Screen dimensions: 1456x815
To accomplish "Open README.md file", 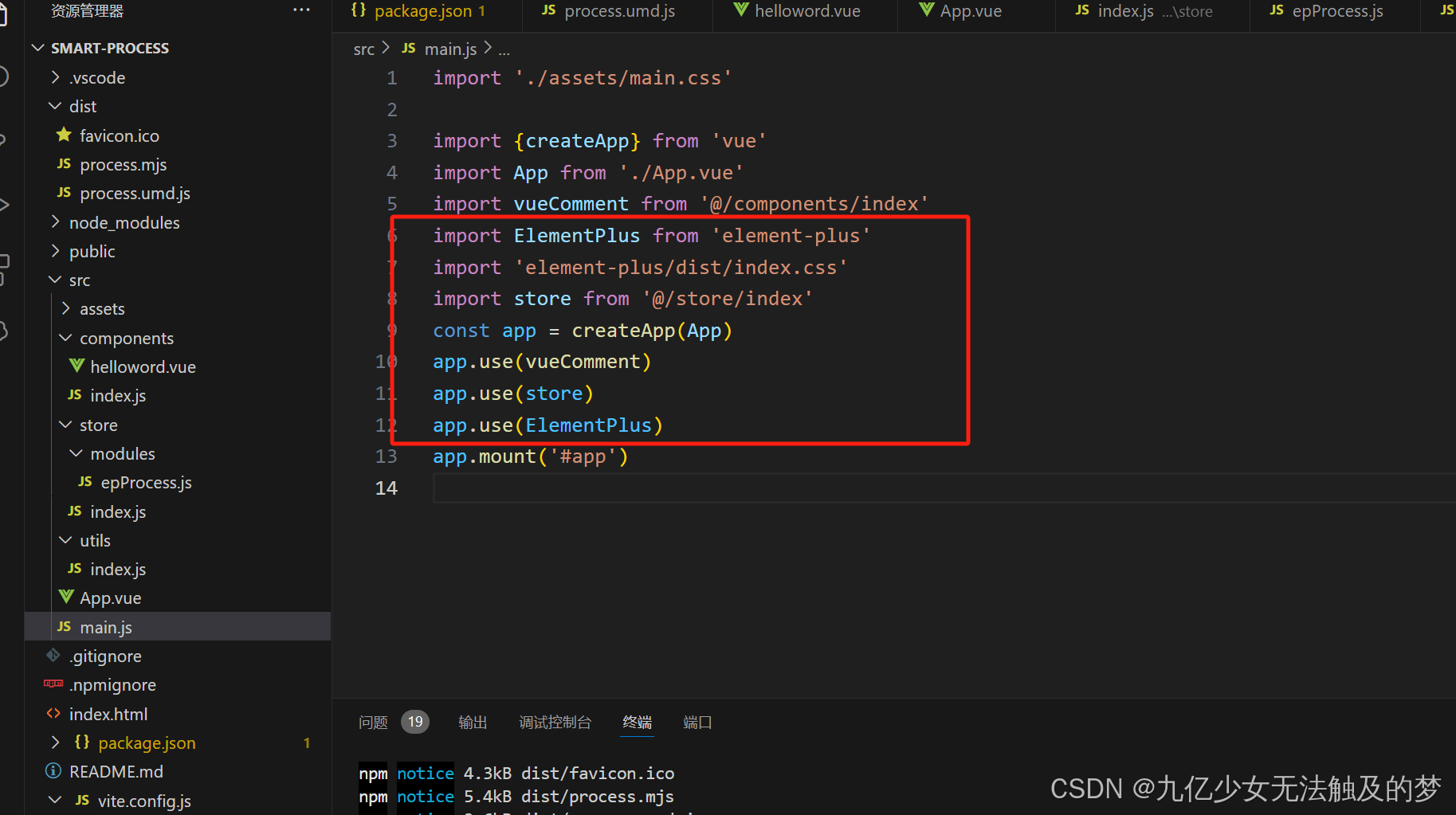I will pyautogui.click(x=116, y=771).
